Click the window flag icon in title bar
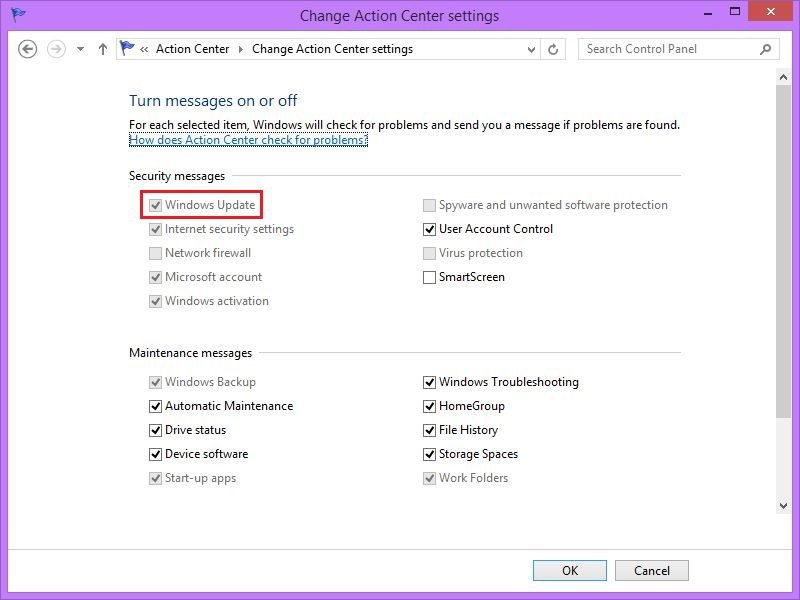800x600 pixels. coord(18,15)
